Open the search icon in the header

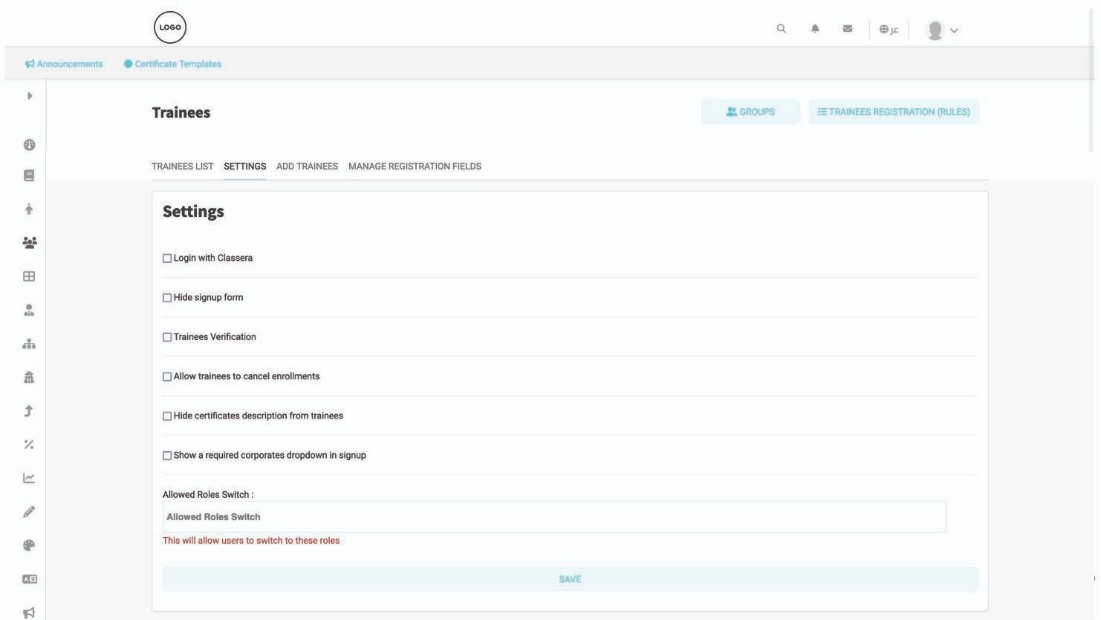click(781, 29)
